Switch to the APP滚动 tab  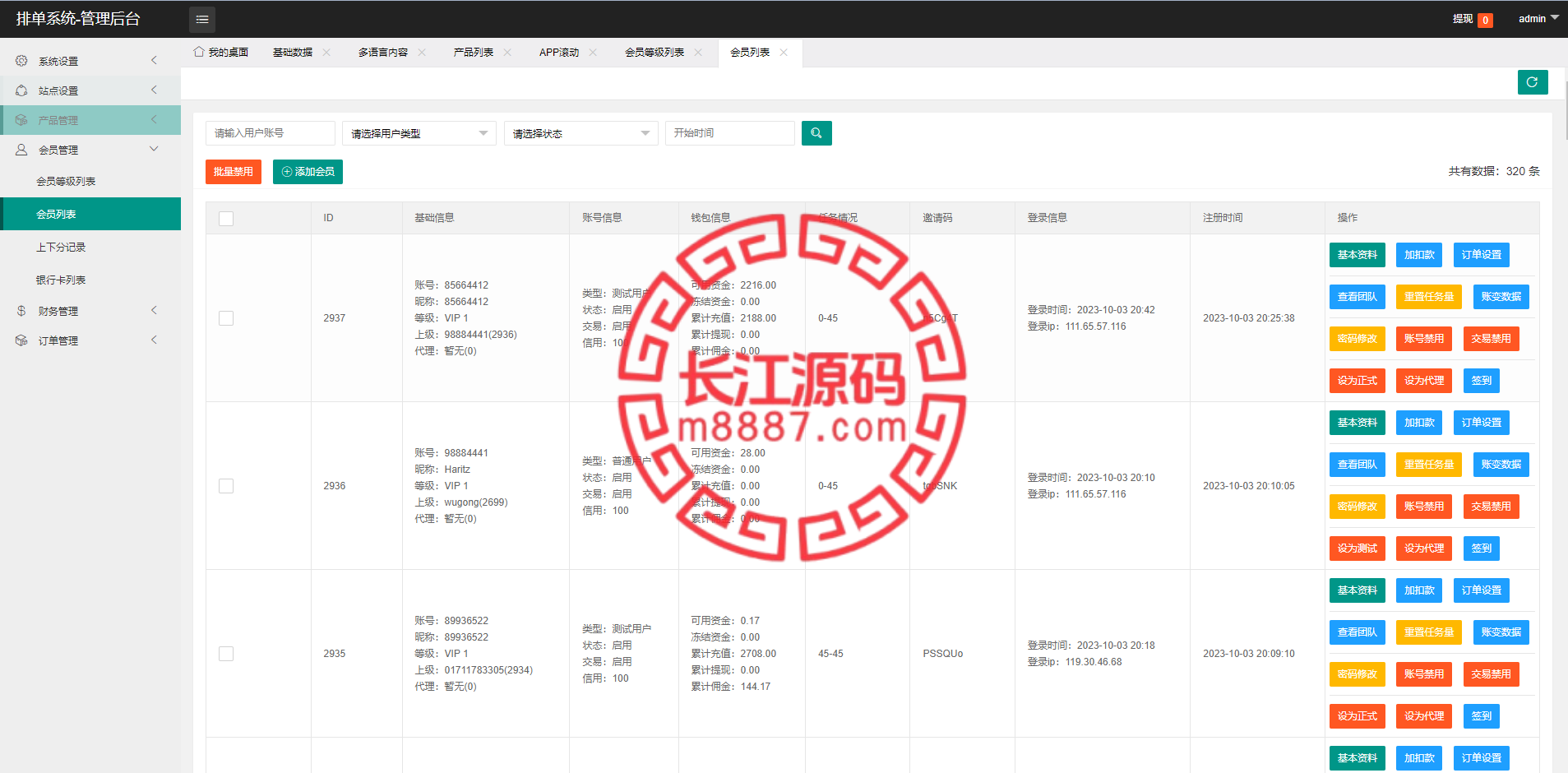(559, 52)
